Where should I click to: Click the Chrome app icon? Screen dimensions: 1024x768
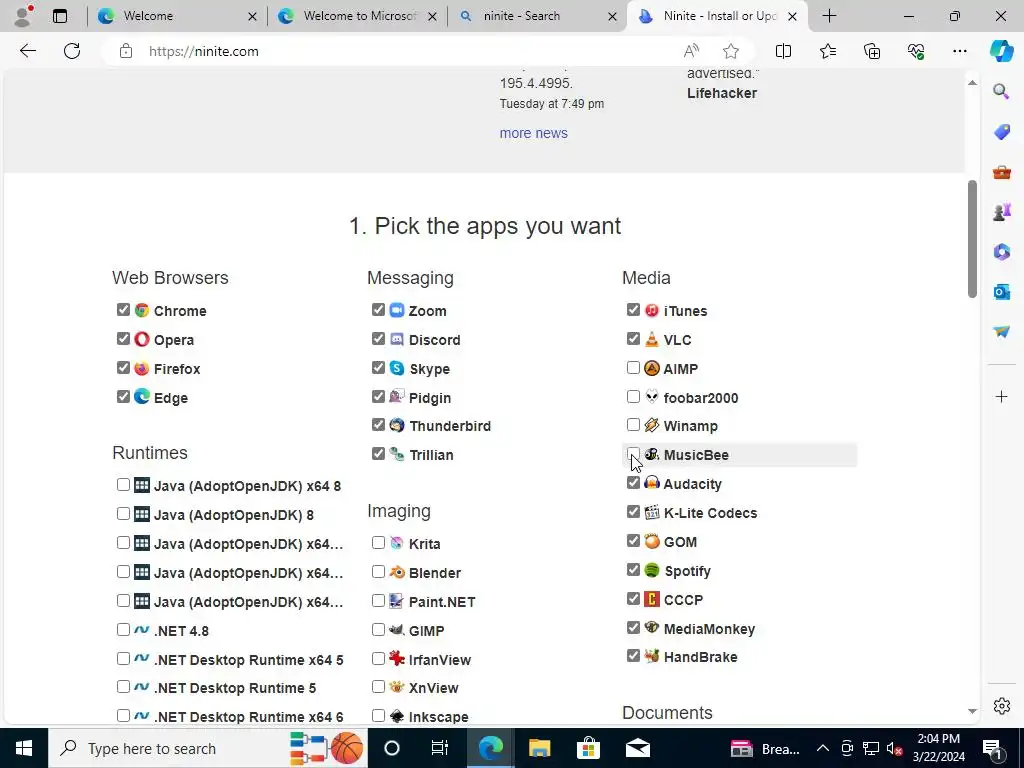coord(142,310)
